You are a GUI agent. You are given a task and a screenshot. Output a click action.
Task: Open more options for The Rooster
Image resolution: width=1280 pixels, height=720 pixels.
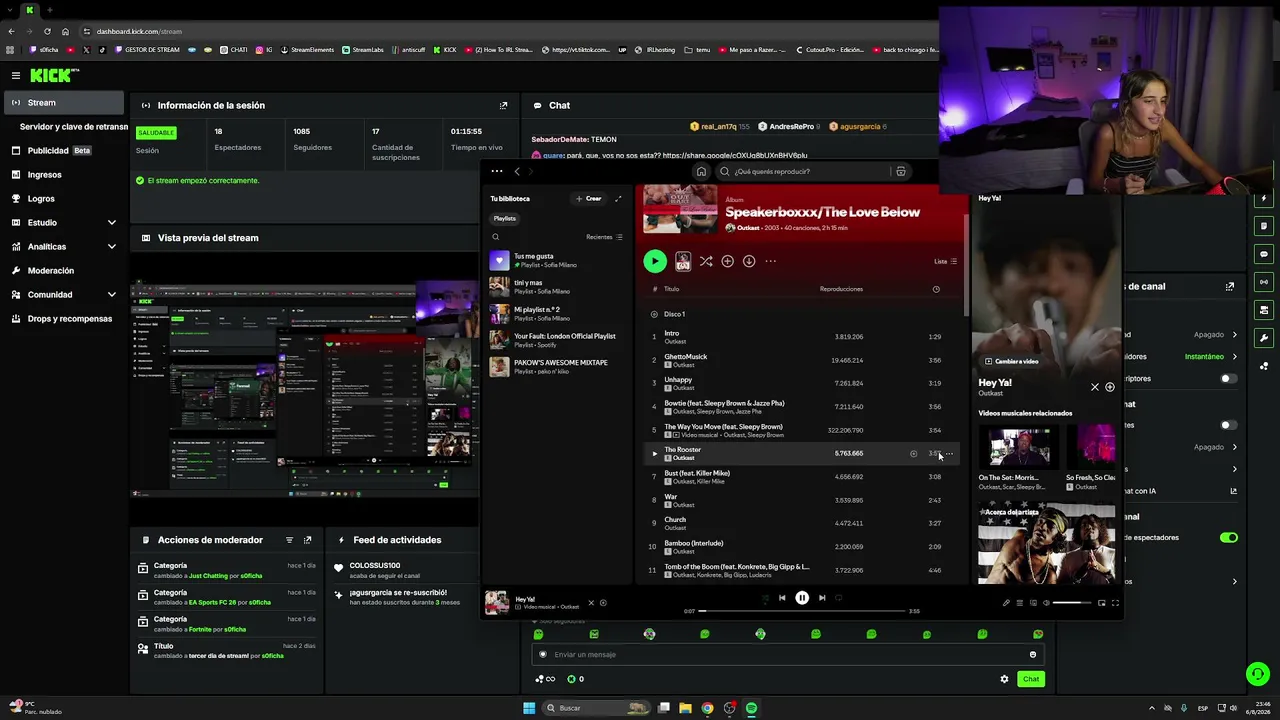coord(949,454)
